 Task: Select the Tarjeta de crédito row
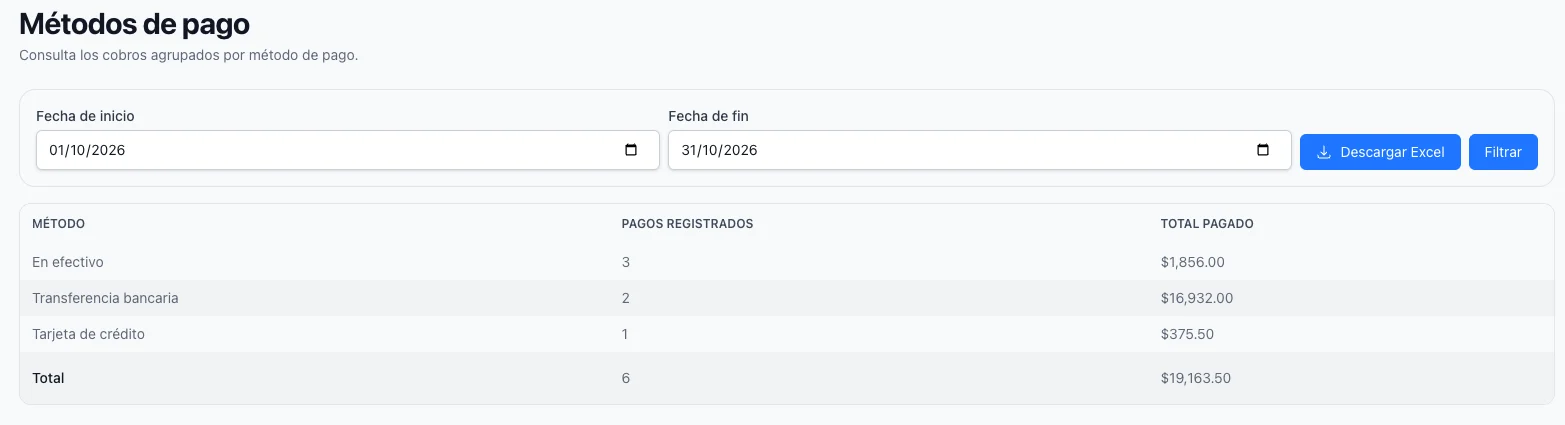tap(787, 334)
